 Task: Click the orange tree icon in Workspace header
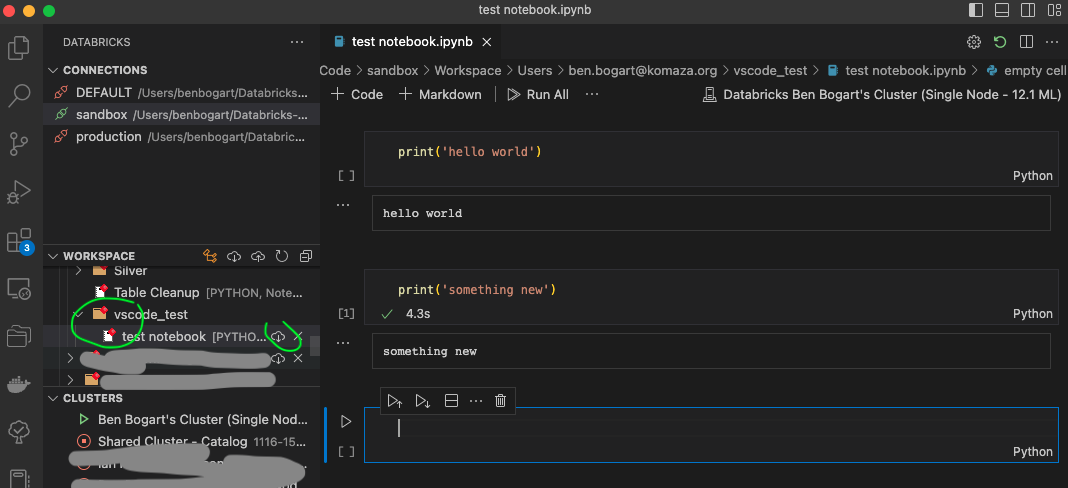[210, 256]
